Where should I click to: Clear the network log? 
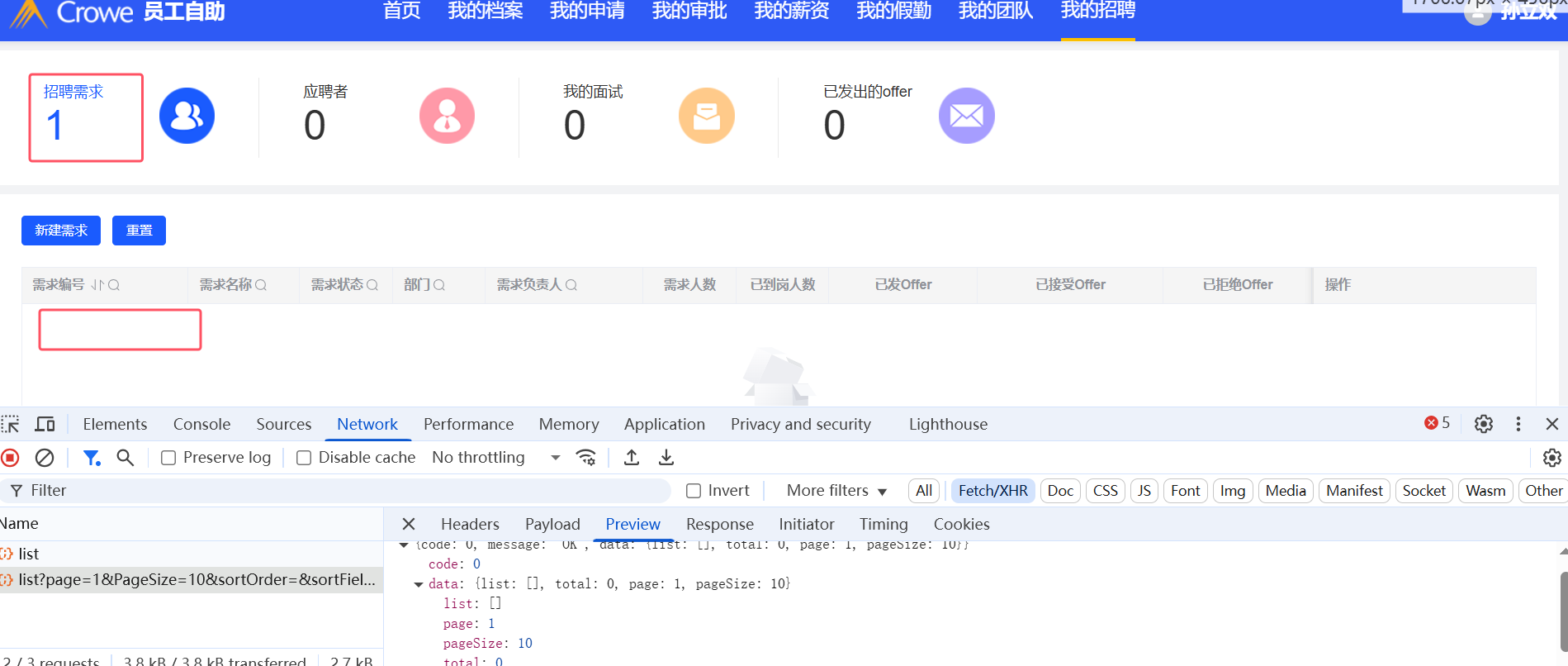click(45, 458)
